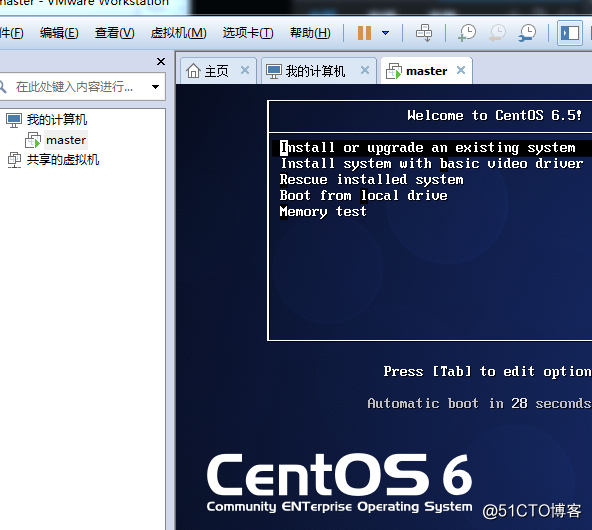Click the library search input field

76,87
